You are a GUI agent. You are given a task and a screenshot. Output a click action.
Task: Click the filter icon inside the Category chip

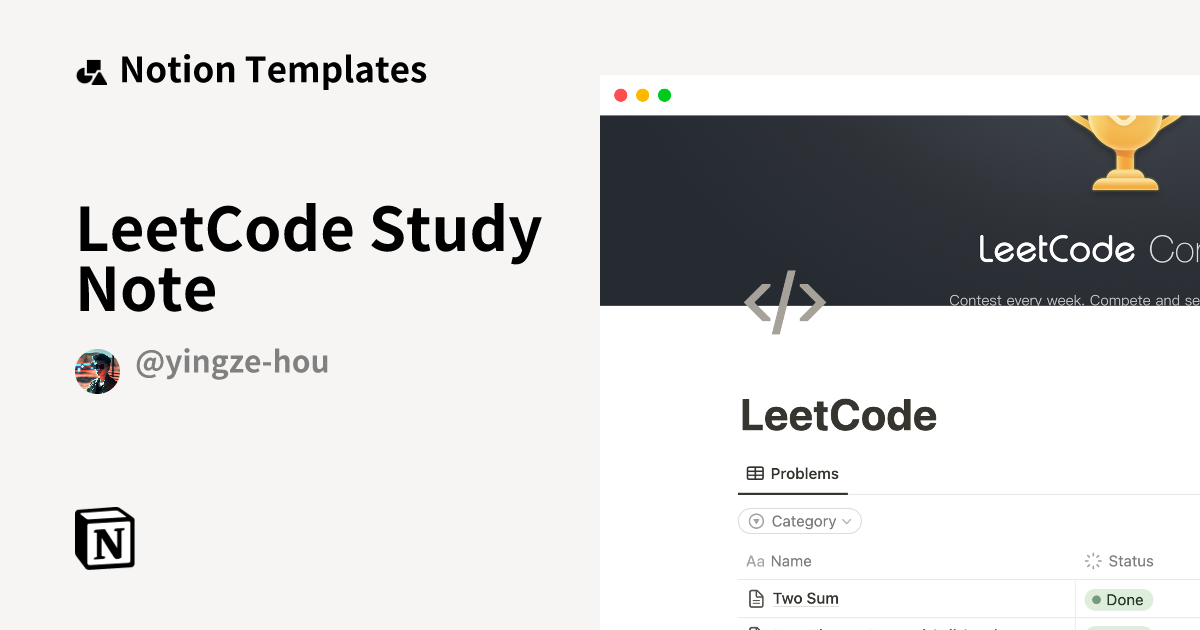click(x=756, y=521)
